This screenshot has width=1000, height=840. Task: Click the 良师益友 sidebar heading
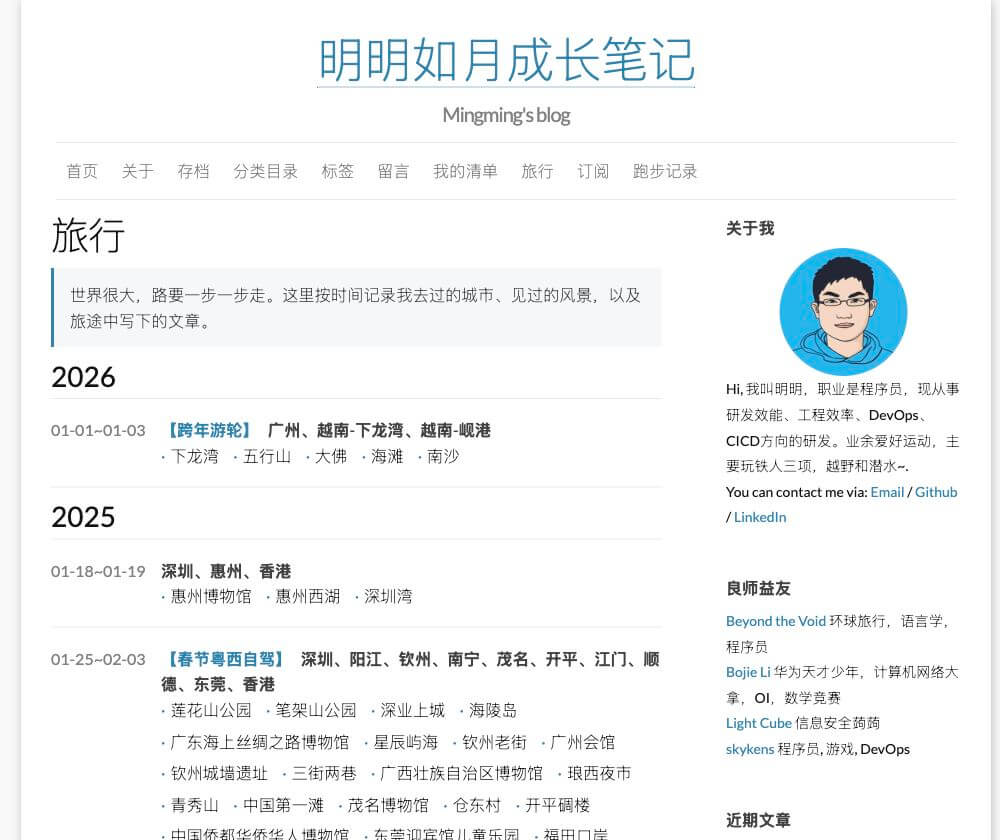[758, 588]
